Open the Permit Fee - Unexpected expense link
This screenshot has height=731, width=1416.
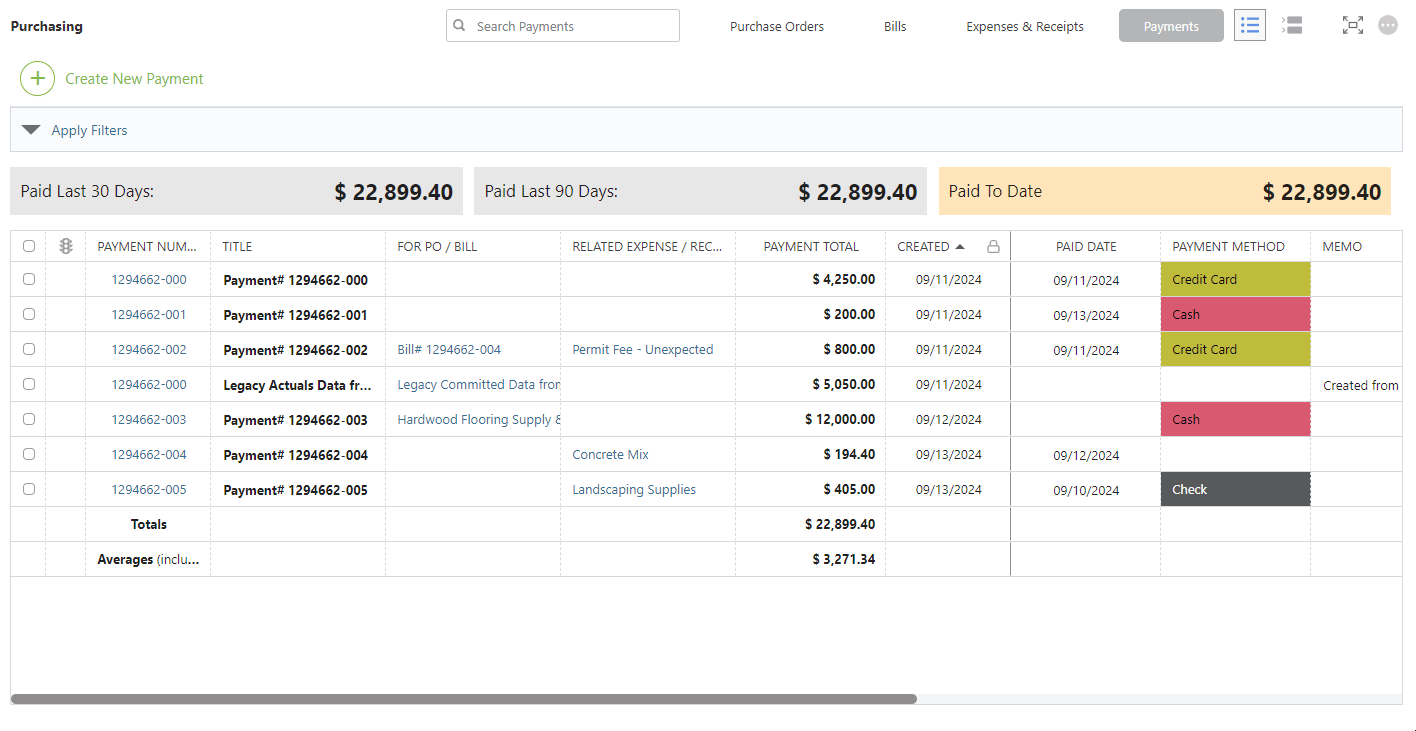pos(643,350)
